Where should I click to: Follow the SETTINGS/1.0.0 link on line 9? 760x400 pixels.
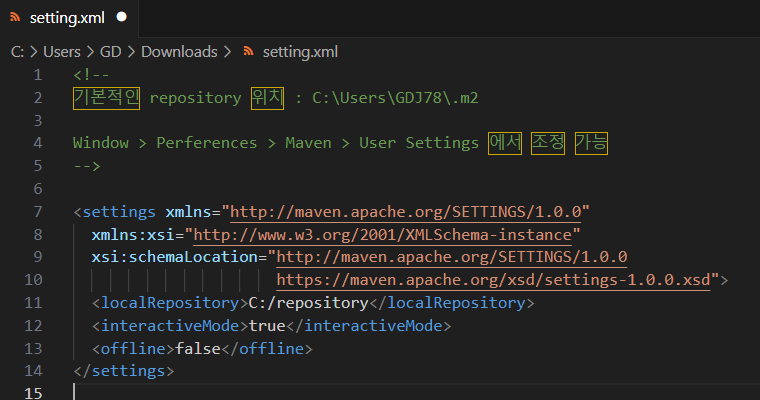(452, 256)
